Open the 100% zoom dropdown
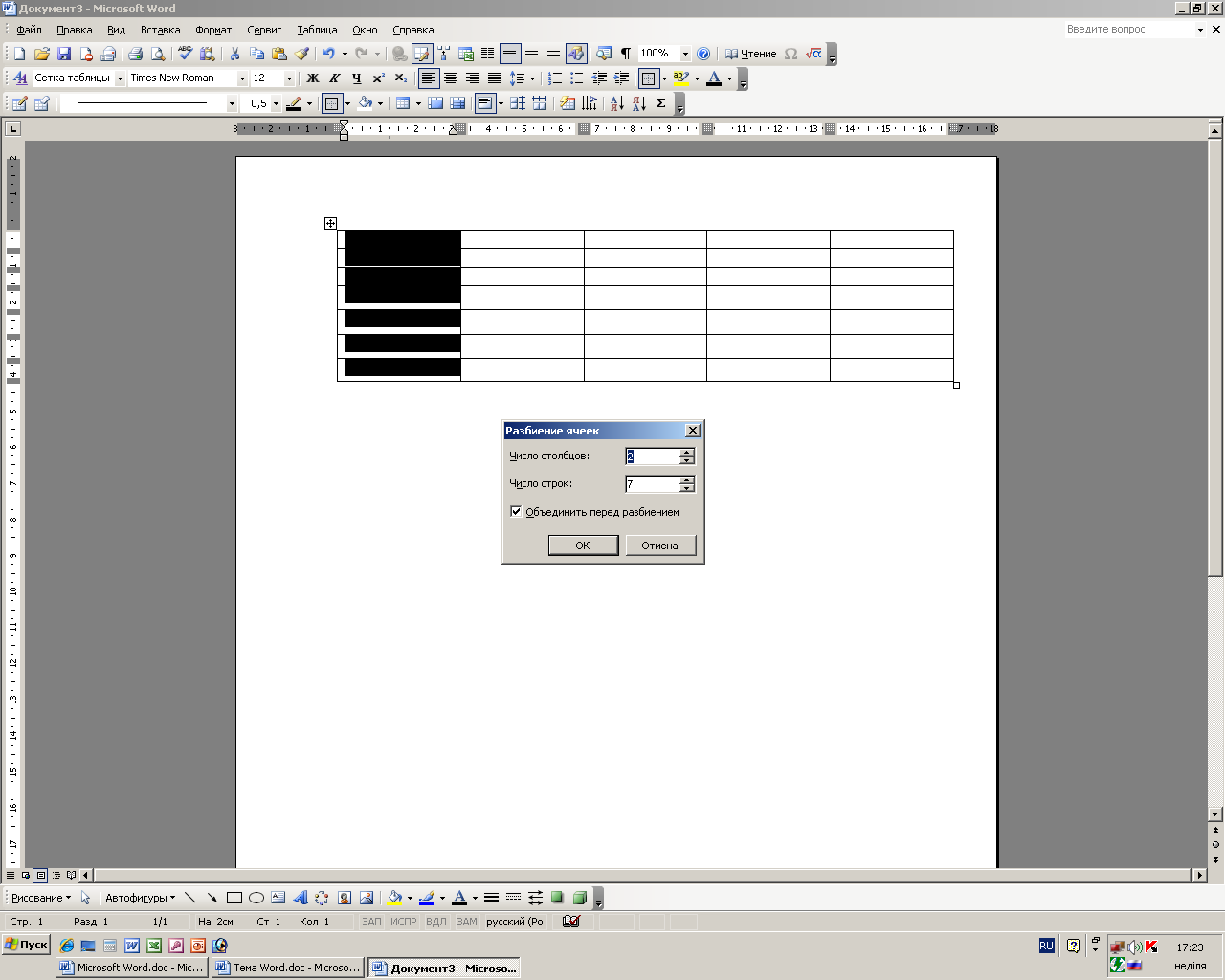 pos(685,54)
